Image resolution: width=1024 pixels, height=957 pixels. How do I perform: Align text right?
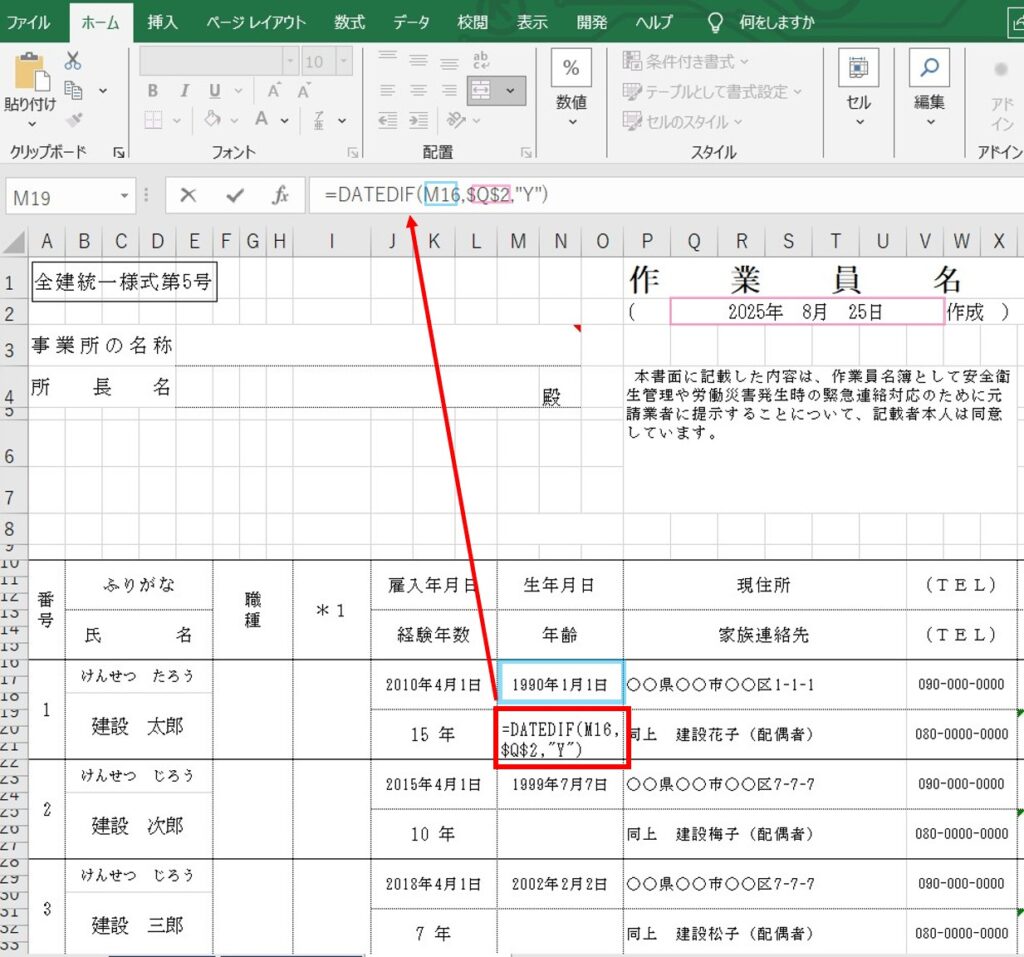click(449, 90)
